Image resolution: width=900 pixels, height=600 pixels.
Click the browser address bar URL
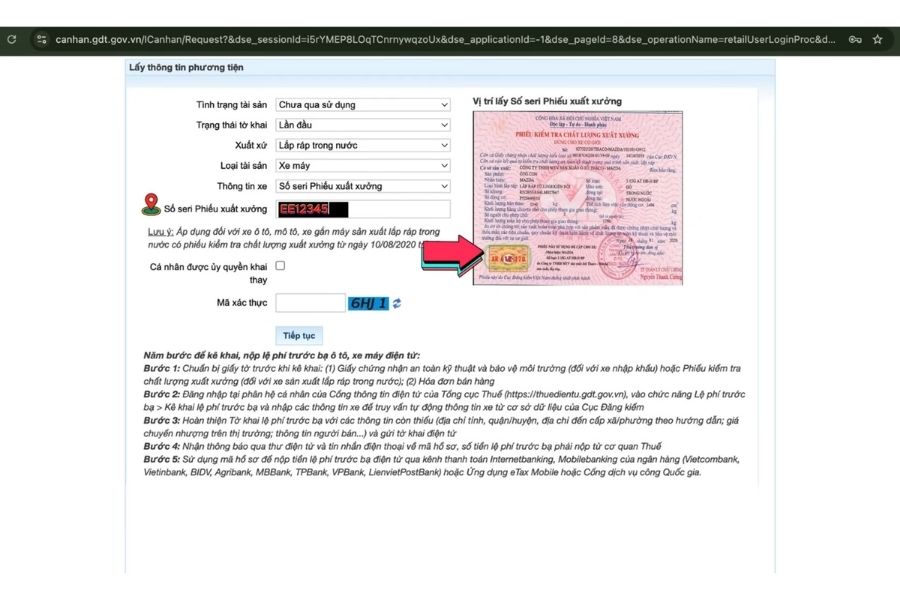click(445, 40)
